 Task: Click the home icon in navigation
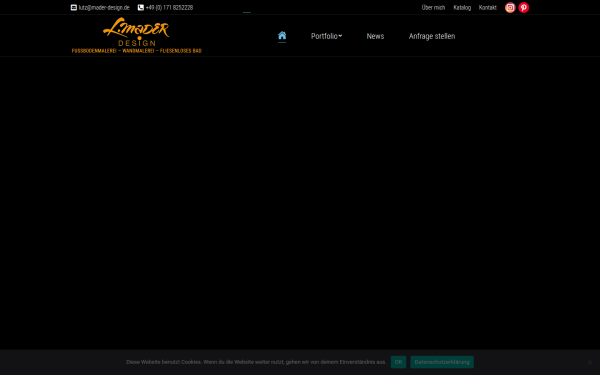(x=282, y=36)
